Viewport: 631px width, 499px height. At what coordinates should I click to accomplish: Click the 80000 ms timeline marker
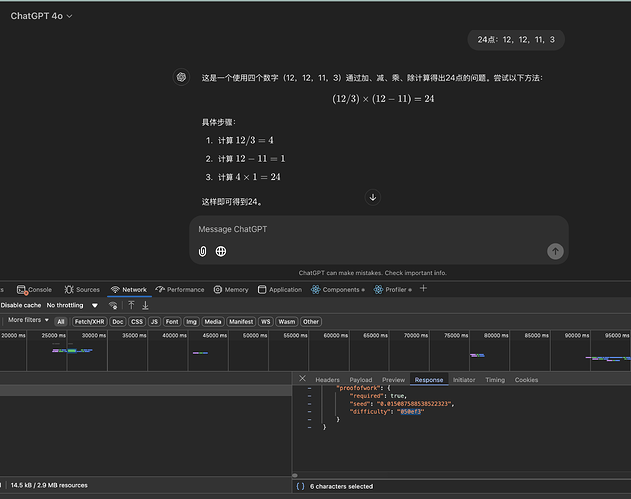pos(496,335)
